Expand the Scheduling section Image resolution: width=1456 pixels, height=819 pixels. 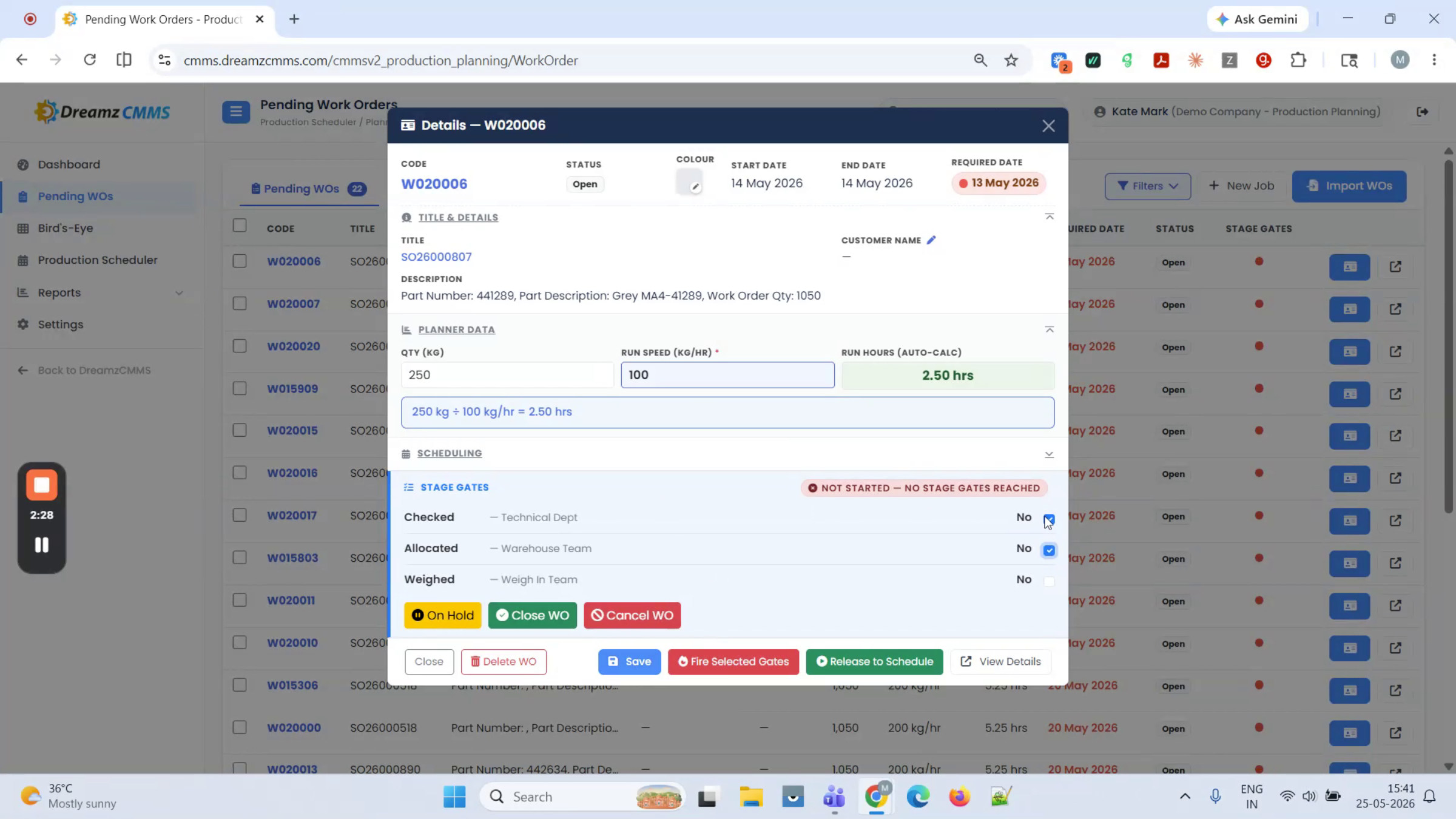(x=1049, y=454)
